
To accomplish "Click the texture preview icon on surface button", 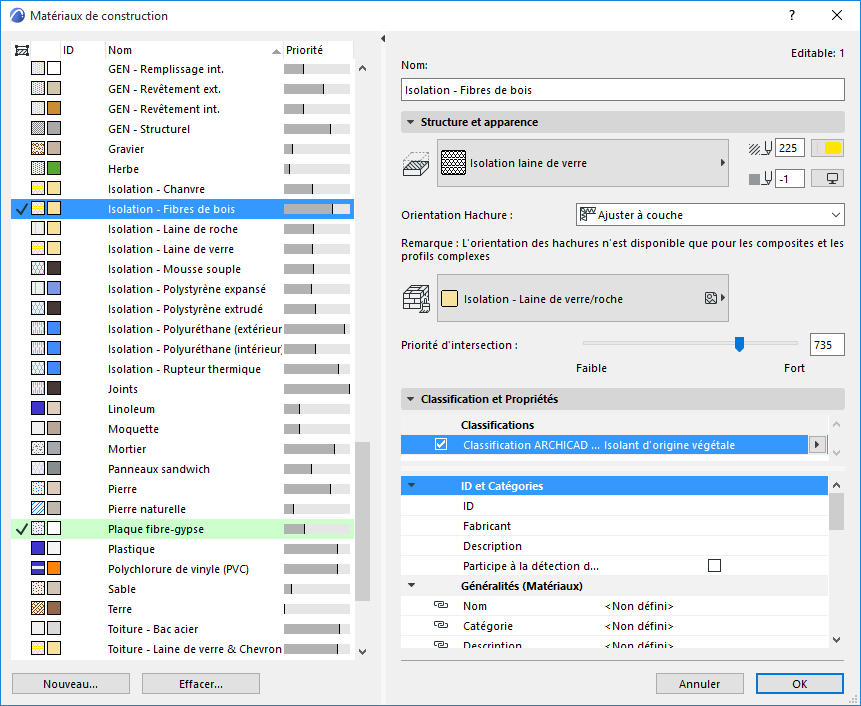I will 711,298.
